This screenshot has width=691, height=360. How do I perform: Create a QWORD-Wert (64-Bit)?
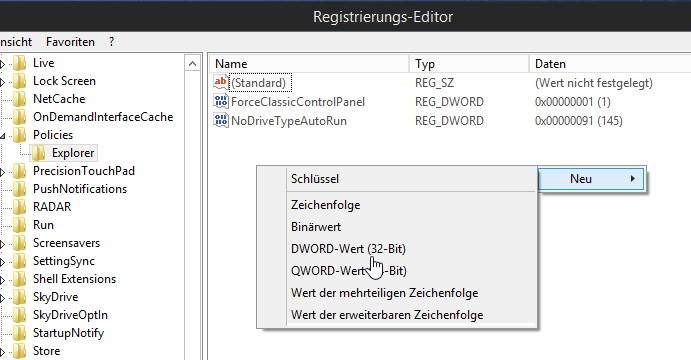pyautogui.click(x=411, y=271)
